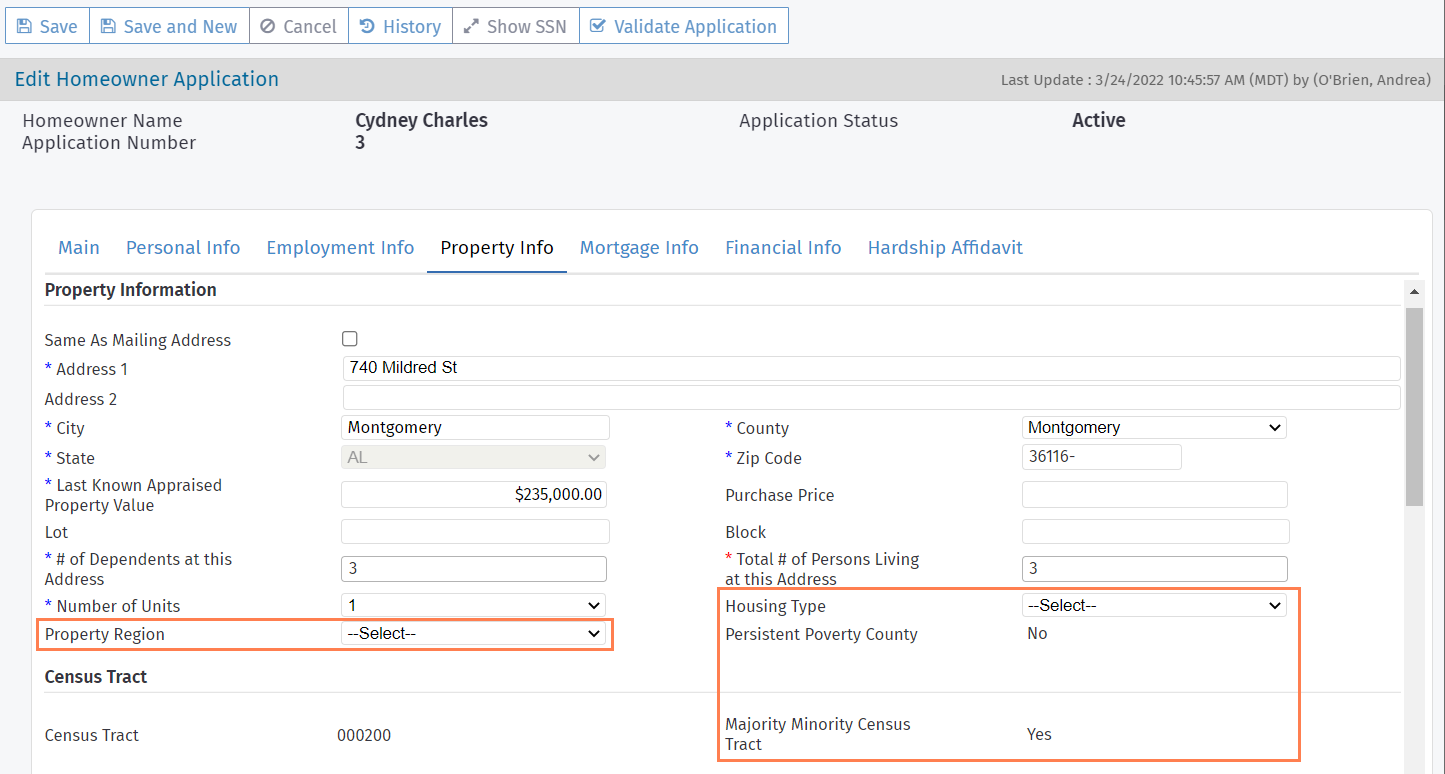This screenshot has height=774, width=1445.
Task: Go to the Hardship Affidavit tab
Action: [x=945, y=248]
